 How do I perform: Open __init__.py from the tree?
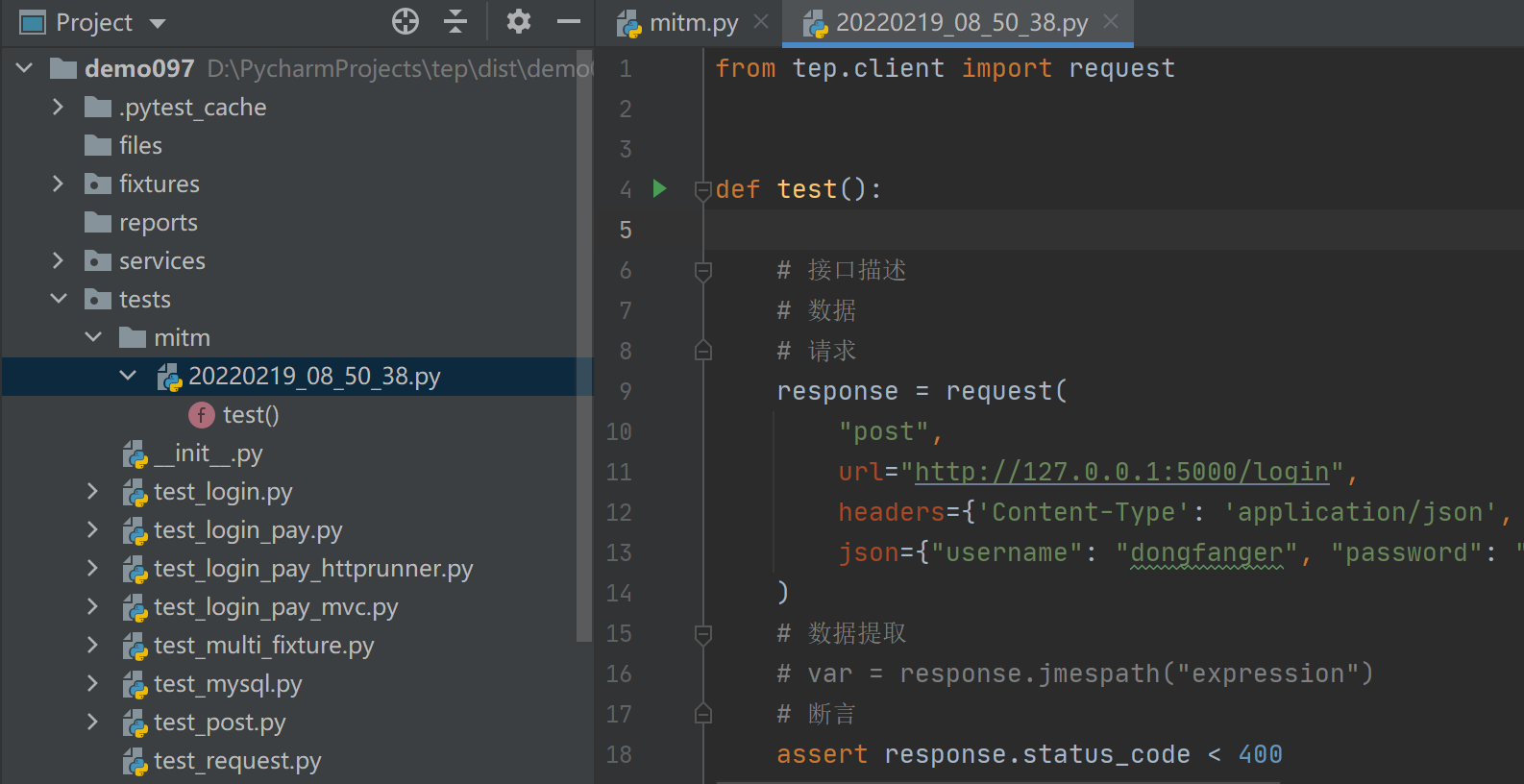(208, 453)
